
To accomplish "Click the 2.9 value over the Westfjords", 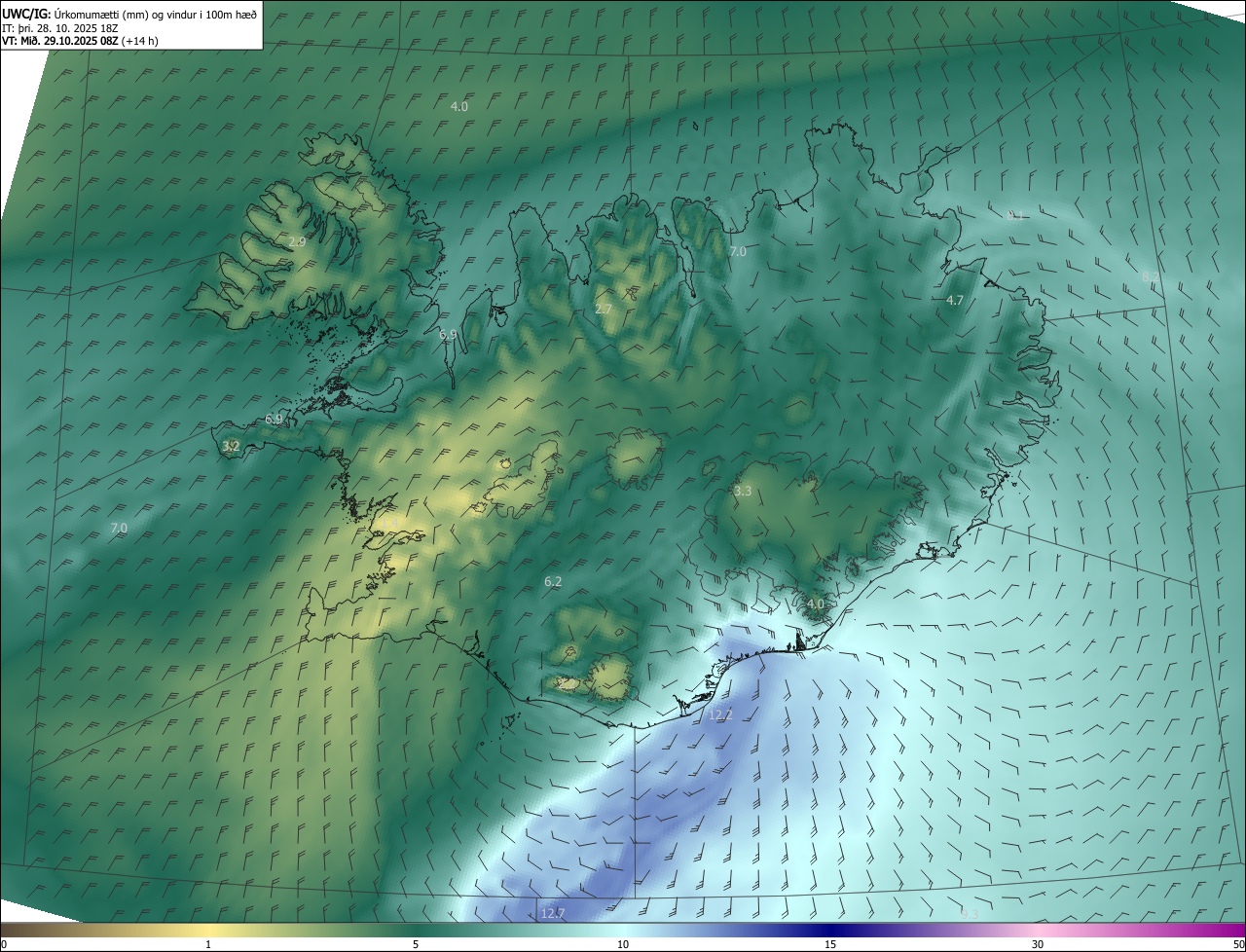I will (298, 241).
